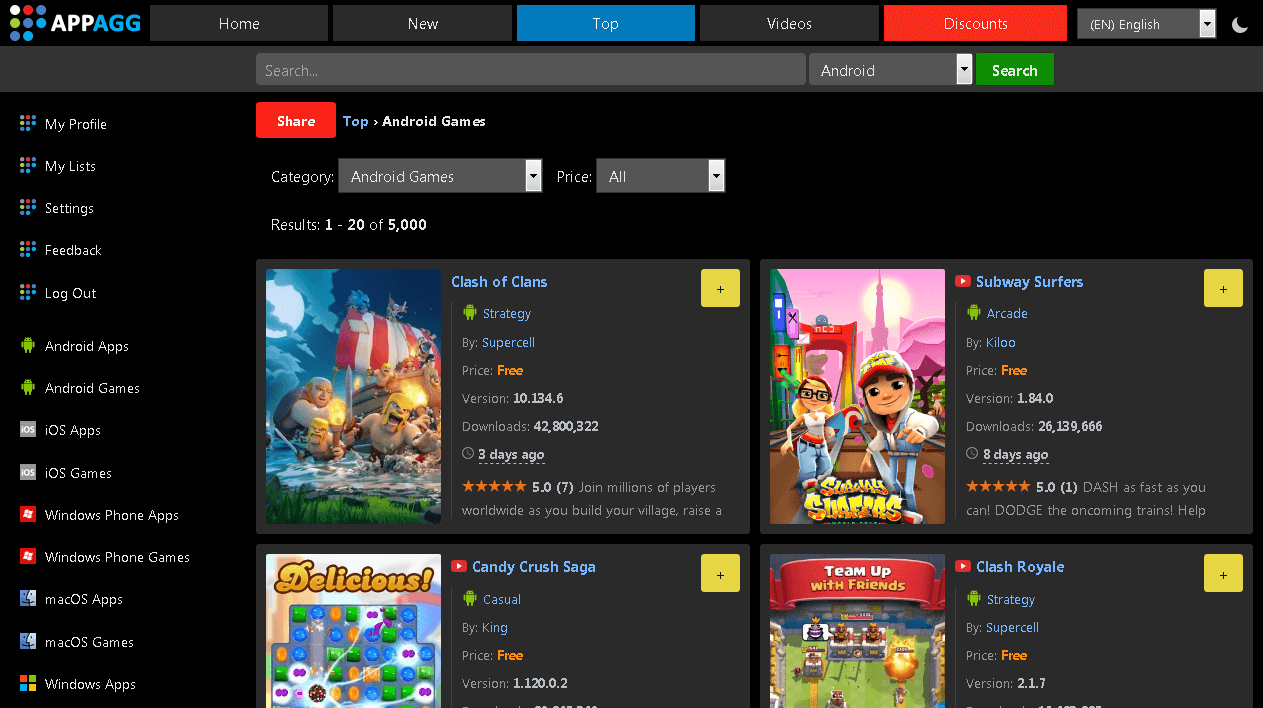Click the red Share button

pos(295,120)
